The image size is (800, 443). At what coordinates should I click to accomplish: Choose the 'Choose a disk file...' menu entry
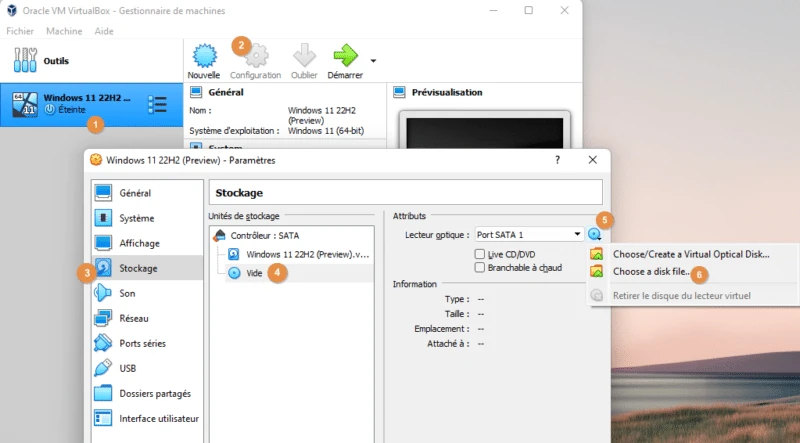pos(650,271)
